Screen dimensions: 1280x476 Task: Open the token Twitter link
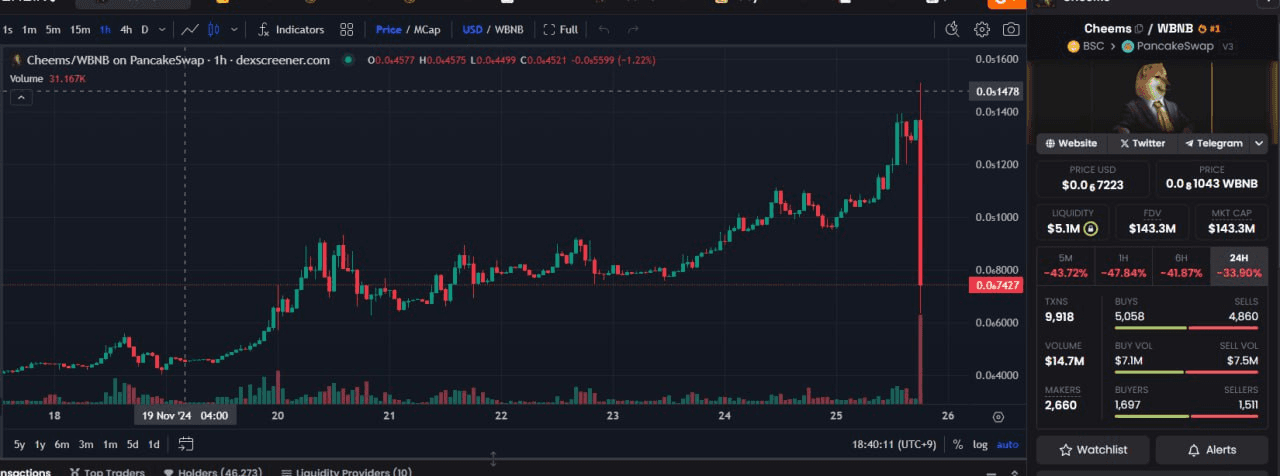click(x=1143, y=143)
